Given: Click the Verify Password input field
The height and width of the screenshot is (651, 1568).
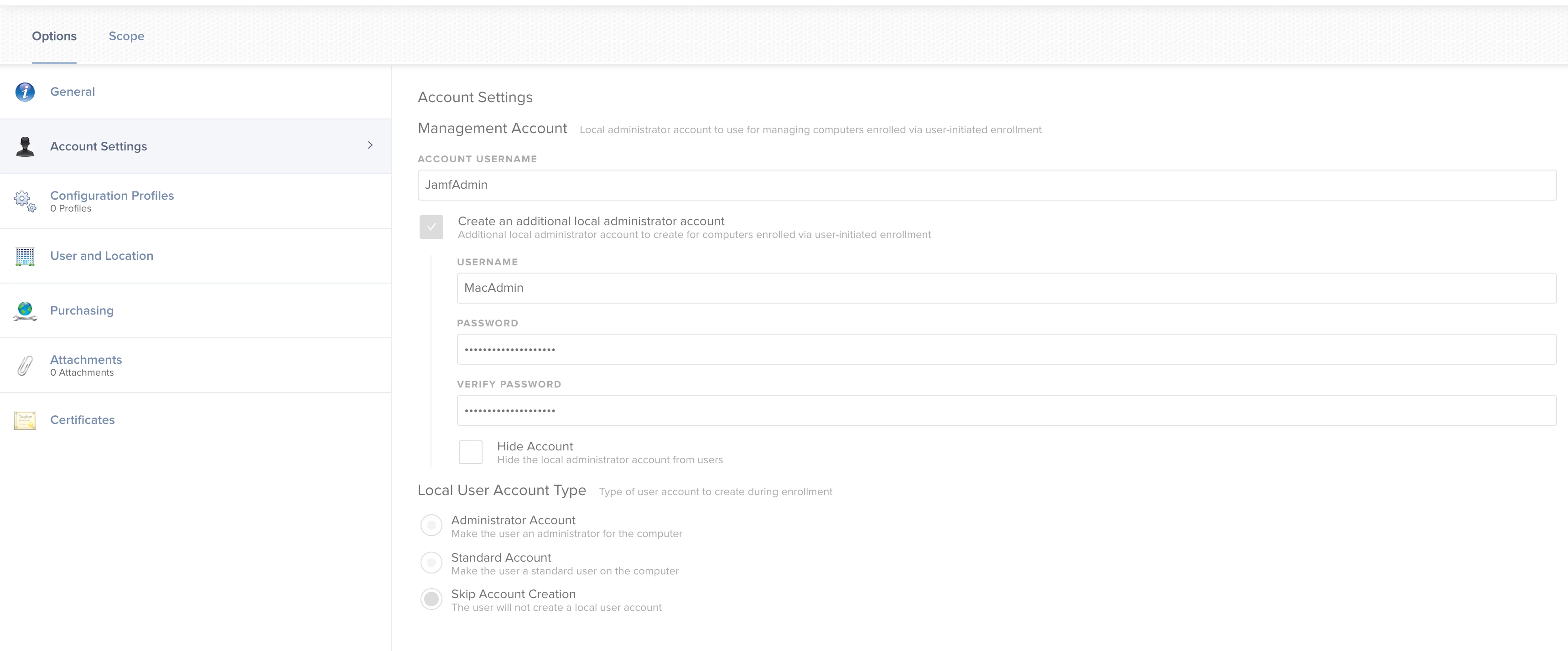Looking at the screenshot, I should [1006, 410].
